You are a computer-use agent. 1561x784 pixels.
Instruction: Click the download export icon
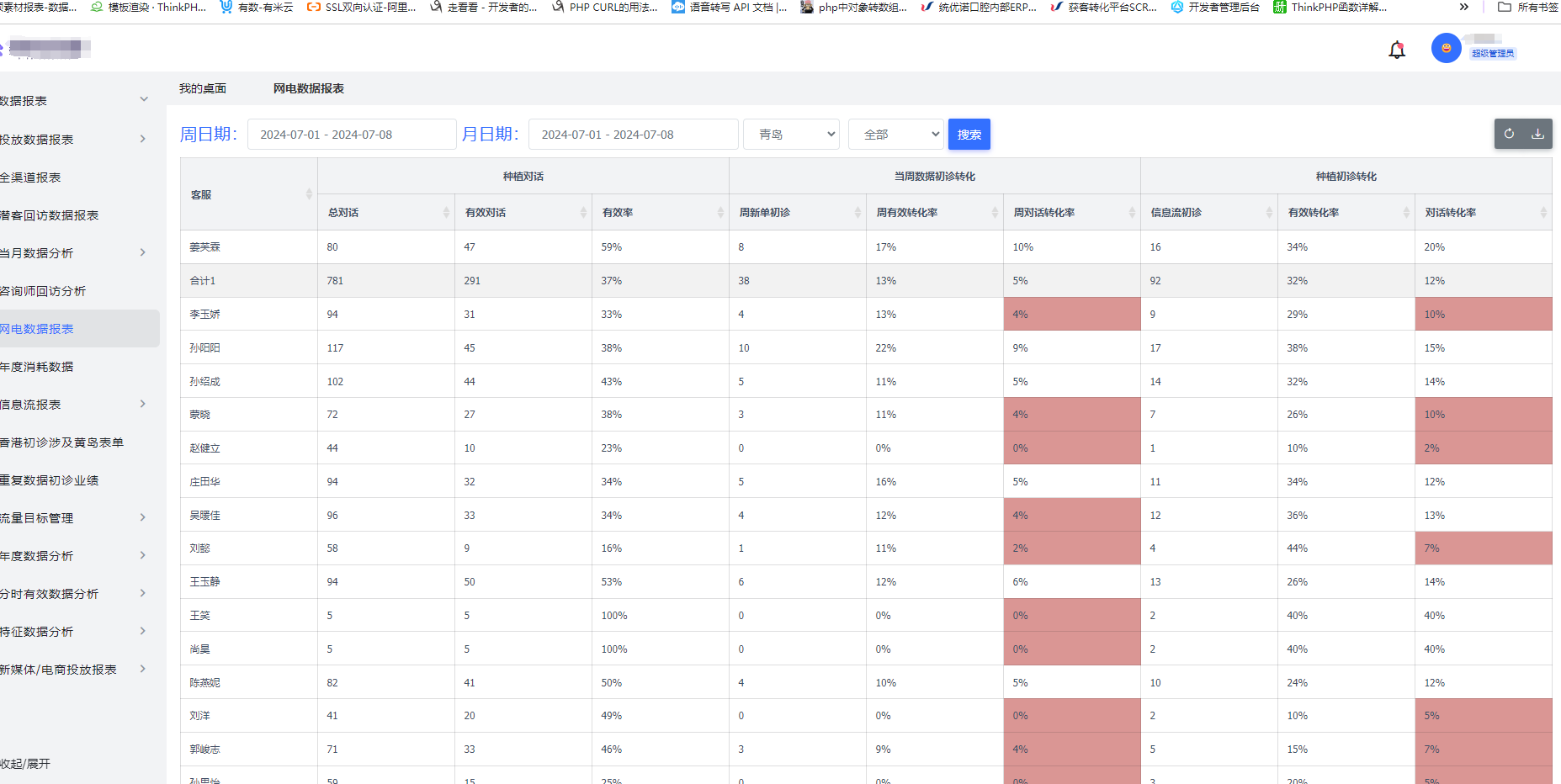click(1537, 134)
